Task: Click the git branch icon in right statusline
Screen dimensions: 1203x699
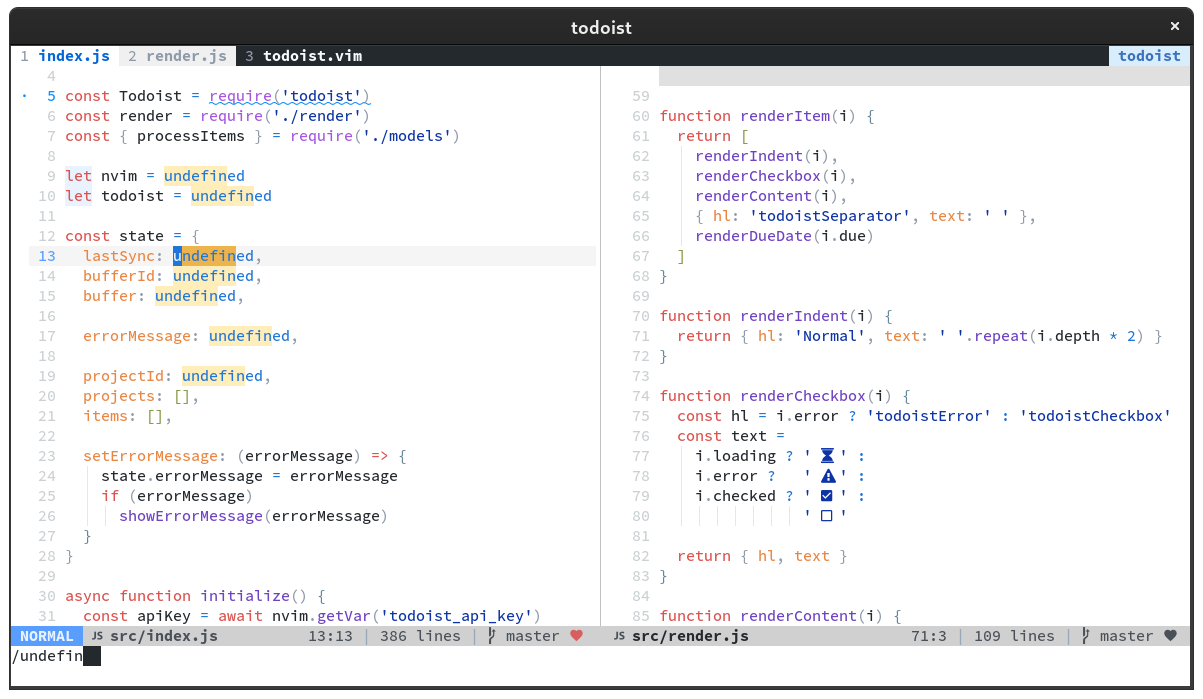Action: point(1086,636)
